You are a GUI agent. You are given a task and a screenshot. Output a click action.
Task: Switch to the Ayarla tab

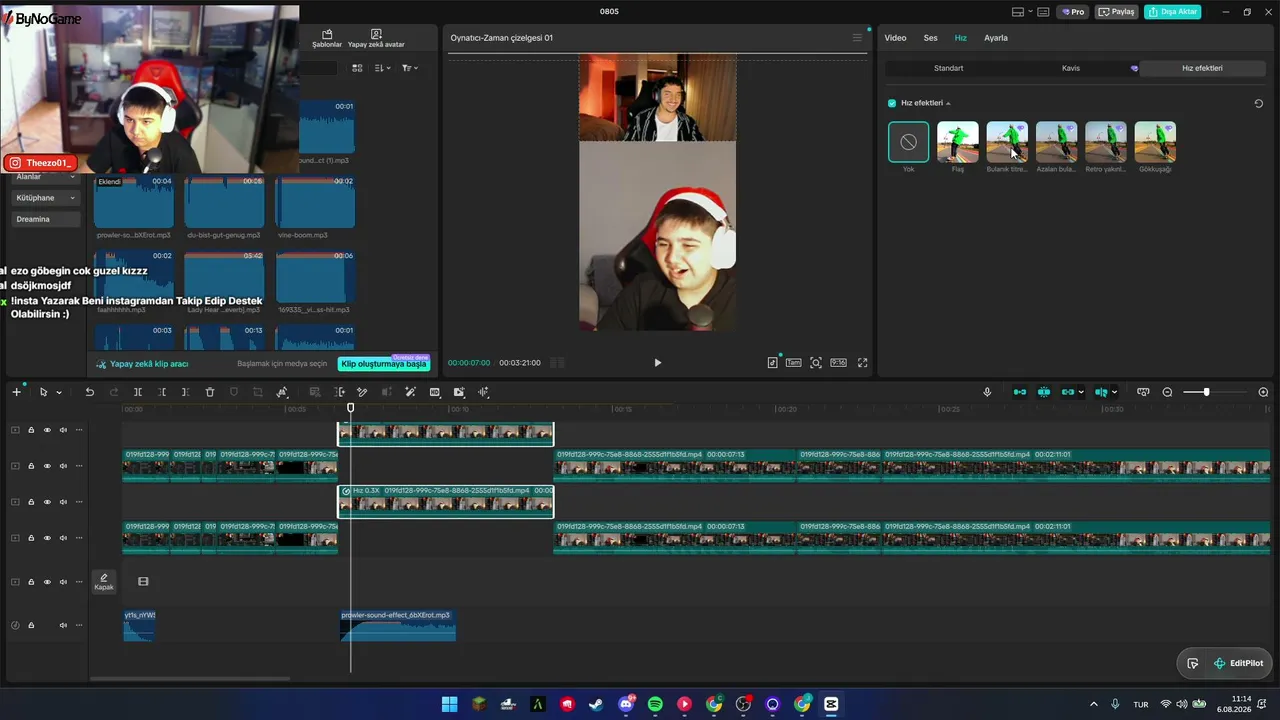click(x=996, y=38)
